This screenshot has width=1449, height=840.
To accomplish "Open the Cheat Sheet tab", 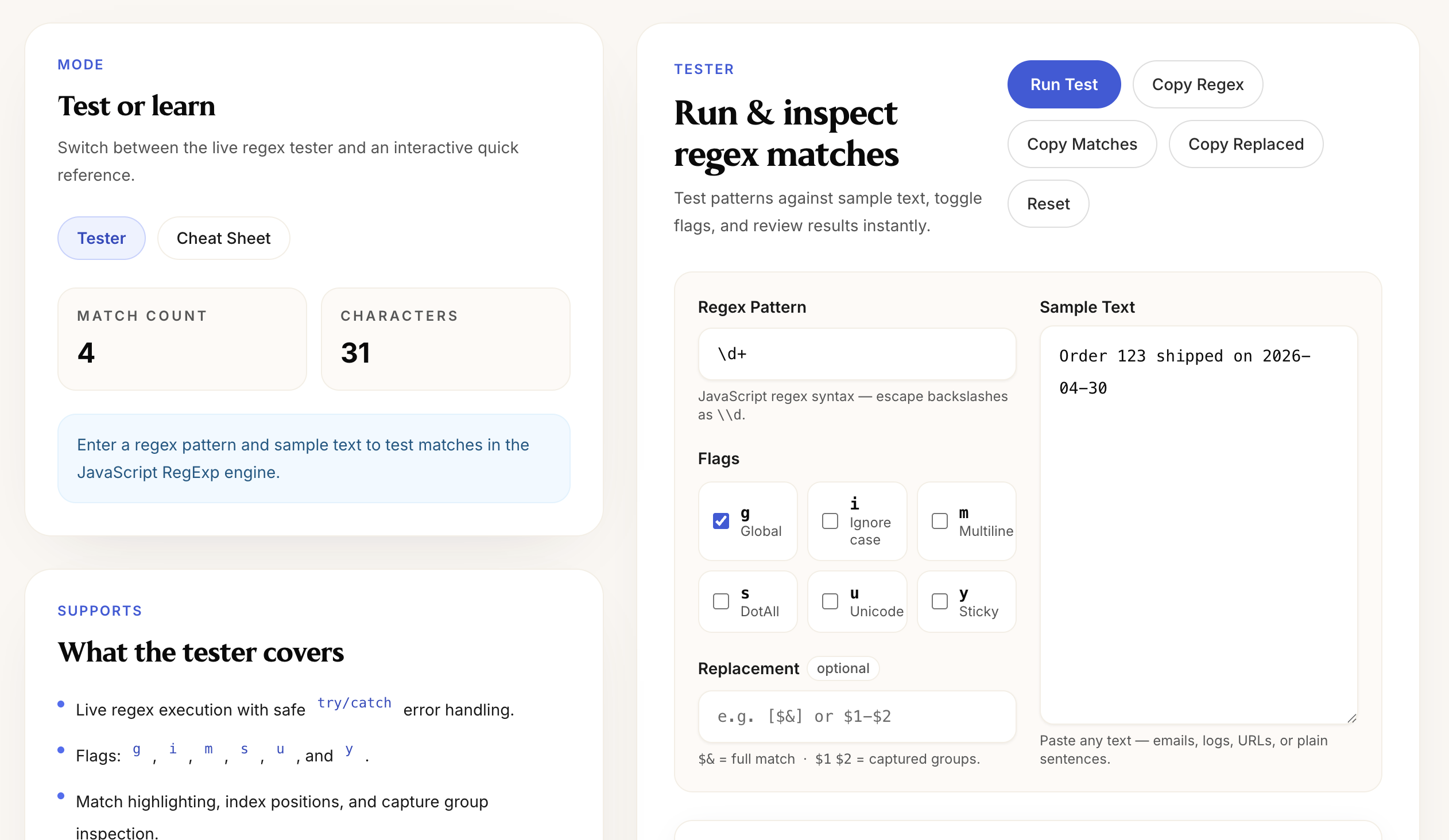I will click(x=224, y=239).
